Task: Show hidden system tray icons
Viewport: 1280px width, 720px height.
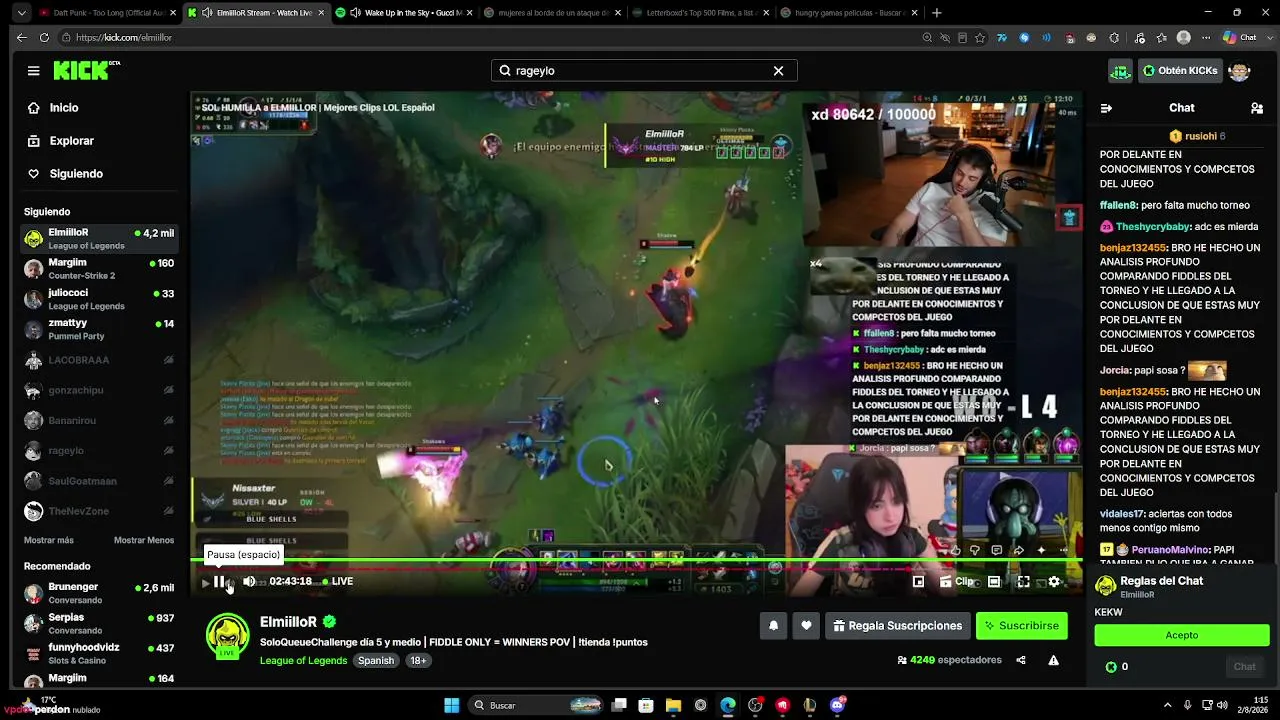Action: pyautogui.click(x=1167, y=705)
